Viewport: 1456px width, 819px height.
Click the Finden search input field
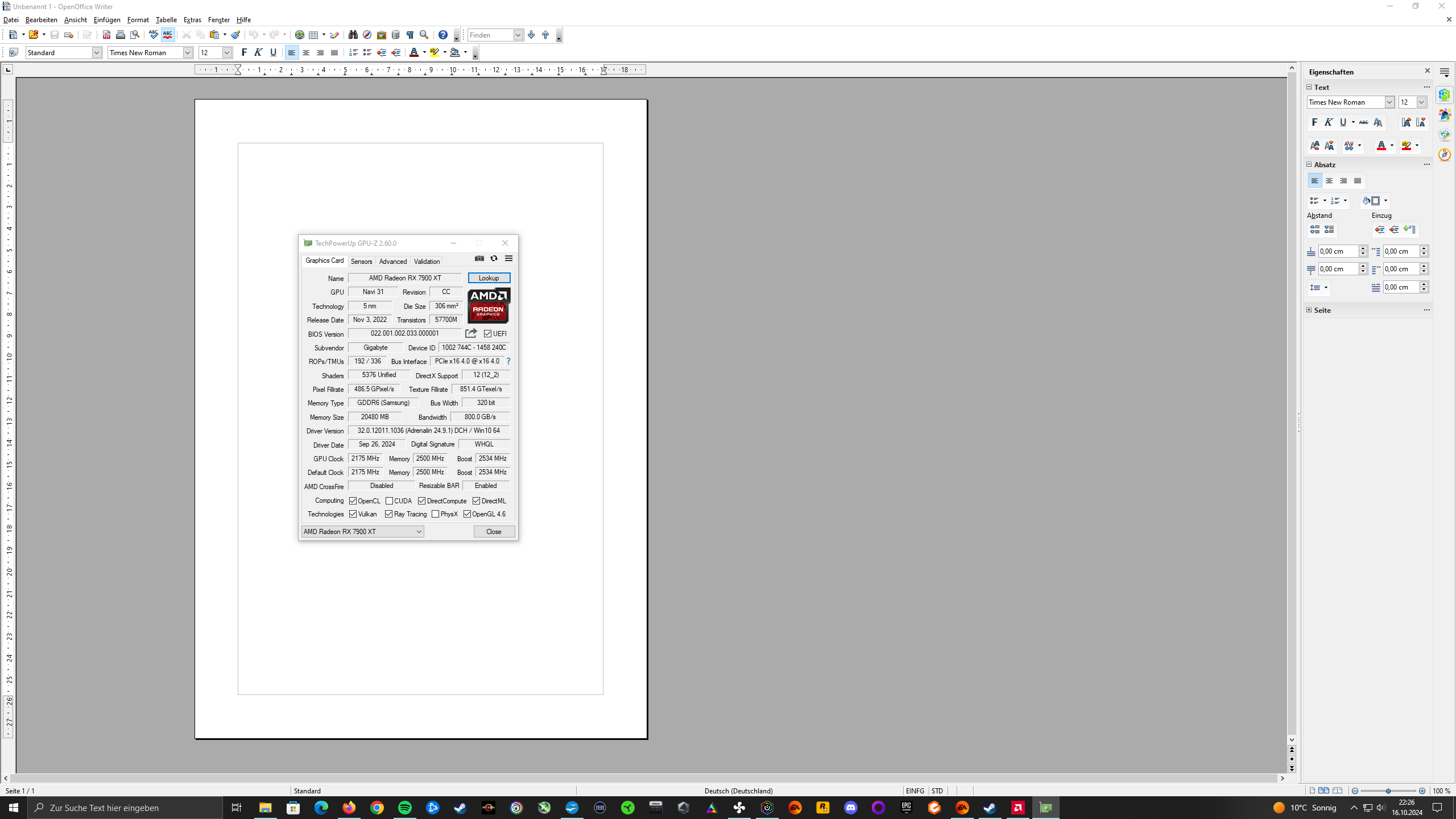click(x=490, y=35)
